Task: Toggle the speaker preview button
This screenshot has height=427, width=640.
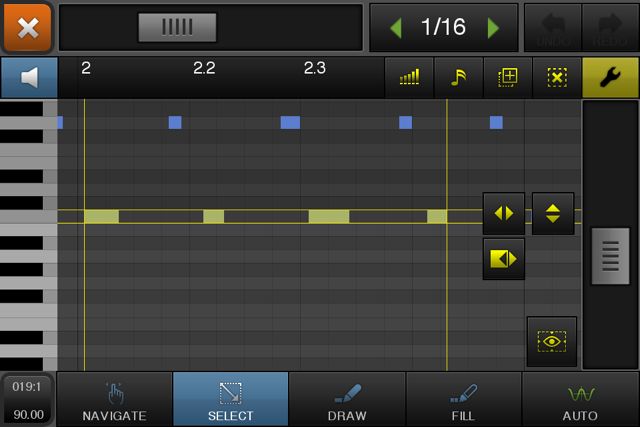Action: coord(29,78)
